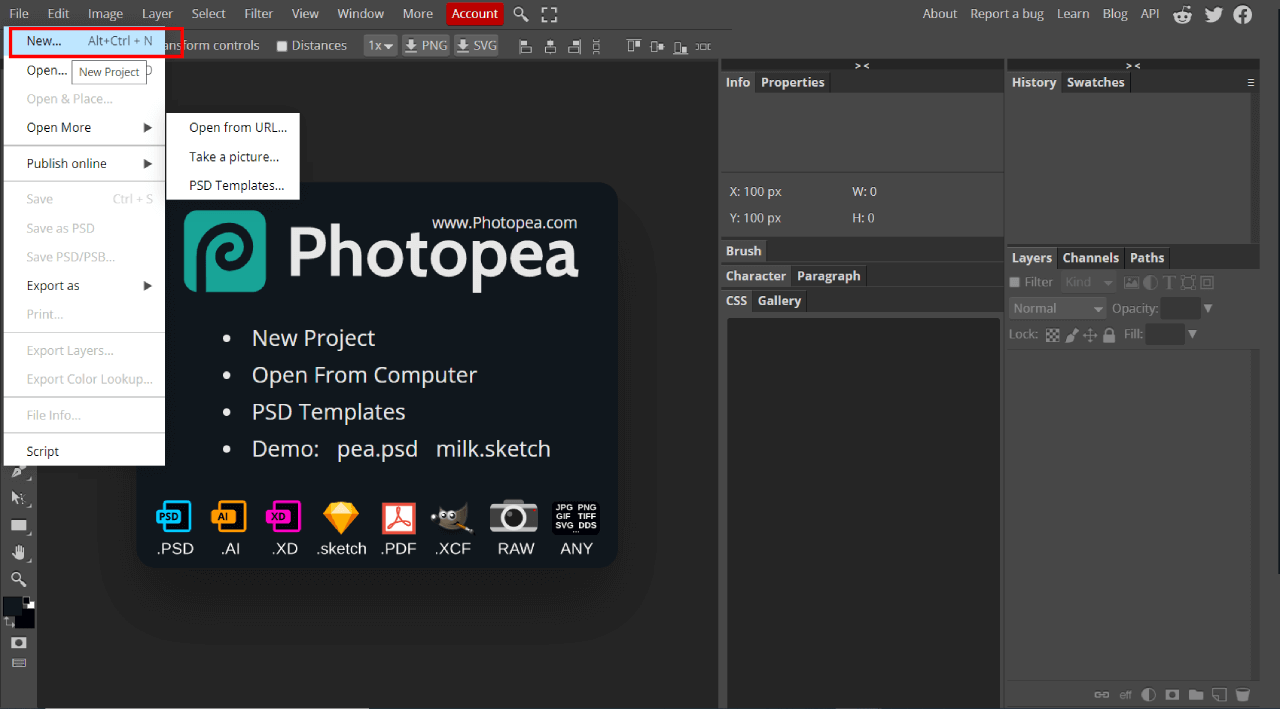Choose PSD Templates... in submenu
The width and height of the screenshot is (1280, 709).
(233, 186)
